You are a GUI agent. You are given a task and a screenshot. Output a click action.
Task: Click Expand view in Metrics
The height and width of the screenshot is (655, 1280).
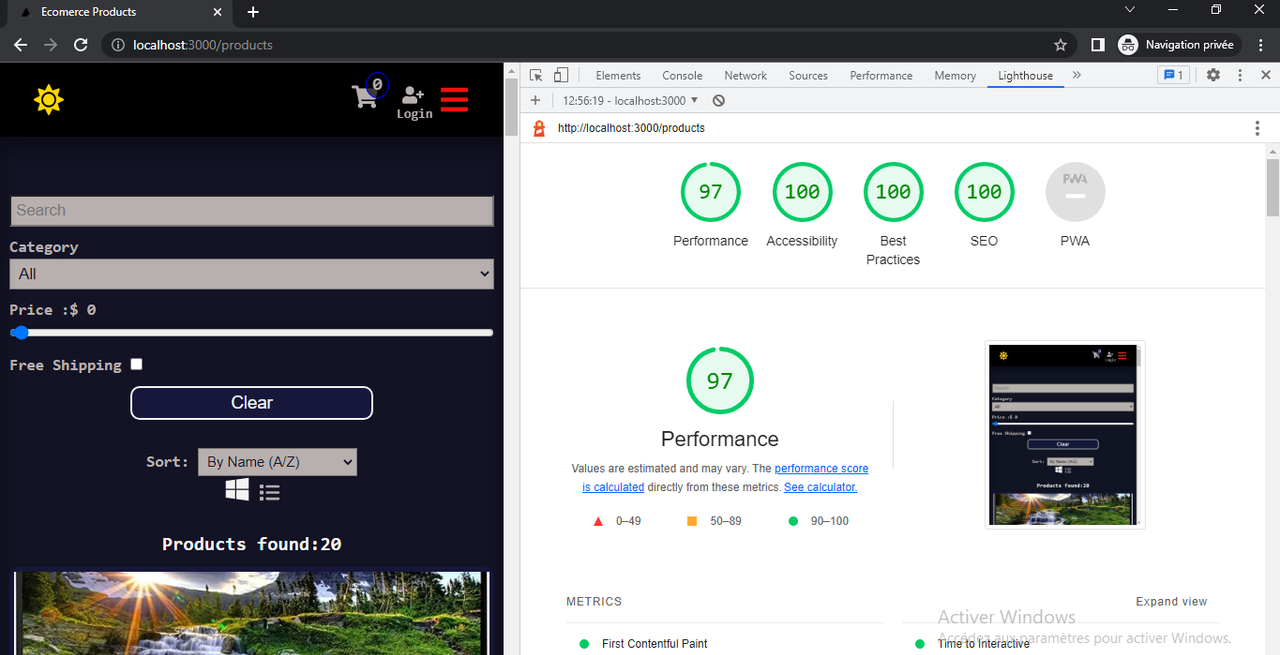point(1171,601)
